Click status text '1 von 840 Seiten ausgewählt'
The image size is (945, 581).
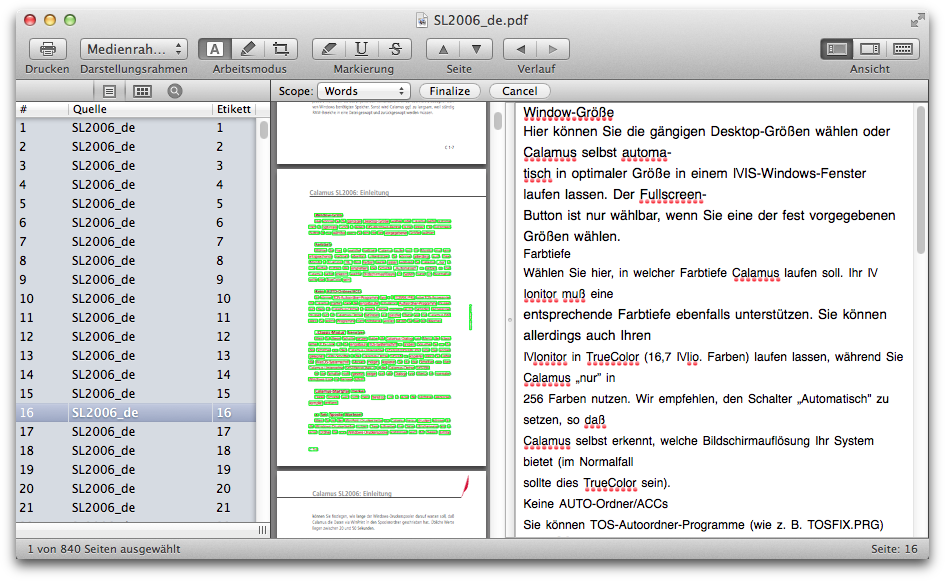pos(104,549)
